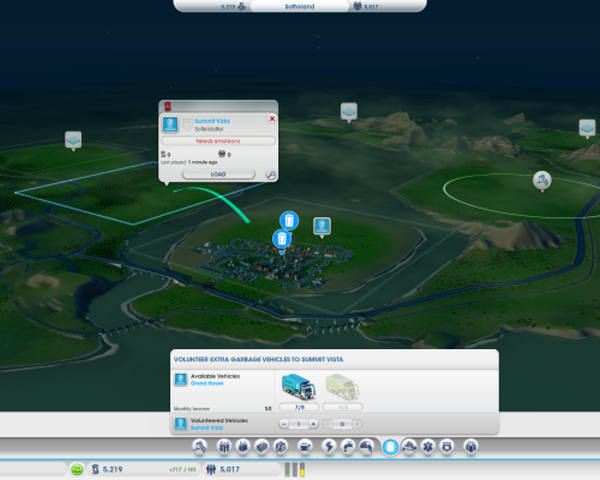
Task: Click the red icon on popup header
Action: click(x=168, y=106)
